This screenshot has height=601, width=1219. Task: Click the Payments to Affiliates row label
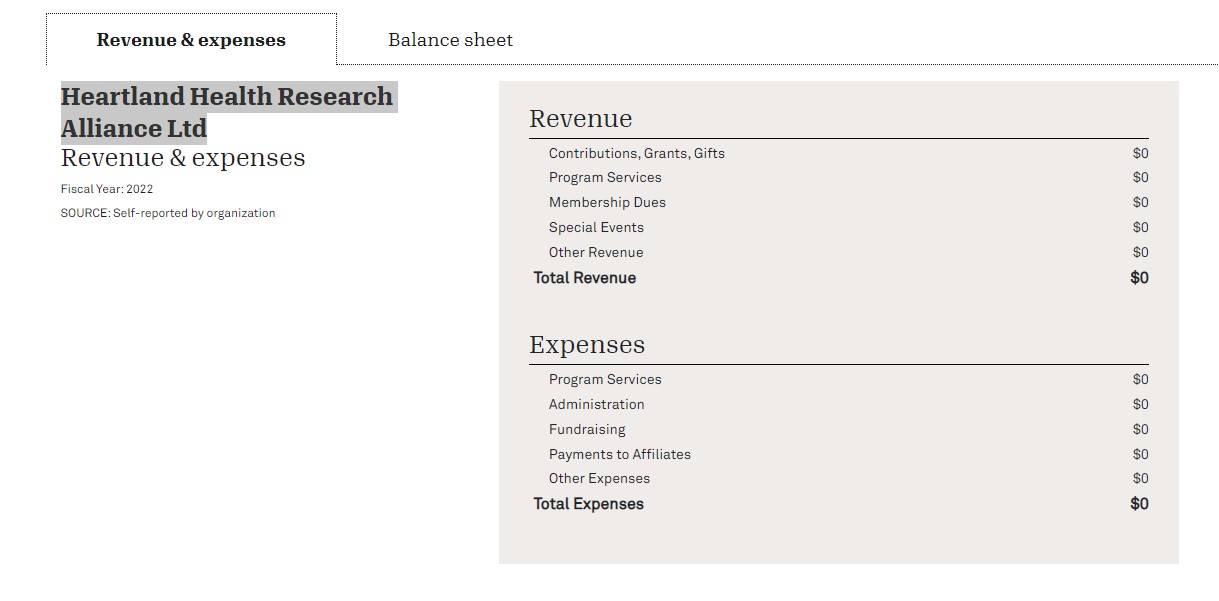(x=620, y=454)
